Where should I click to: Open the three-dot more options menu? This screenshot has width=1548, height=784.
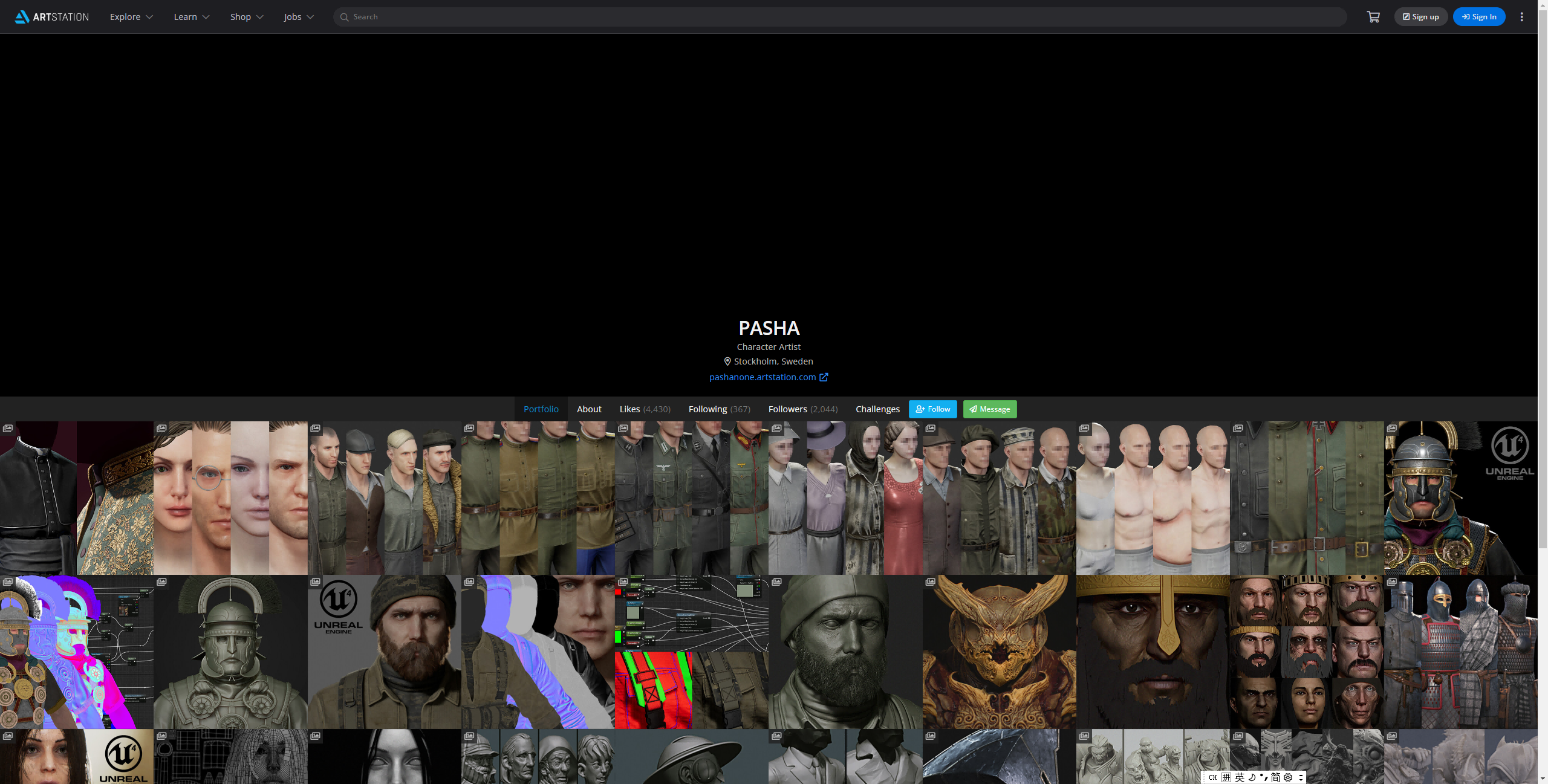[1521, 17]
